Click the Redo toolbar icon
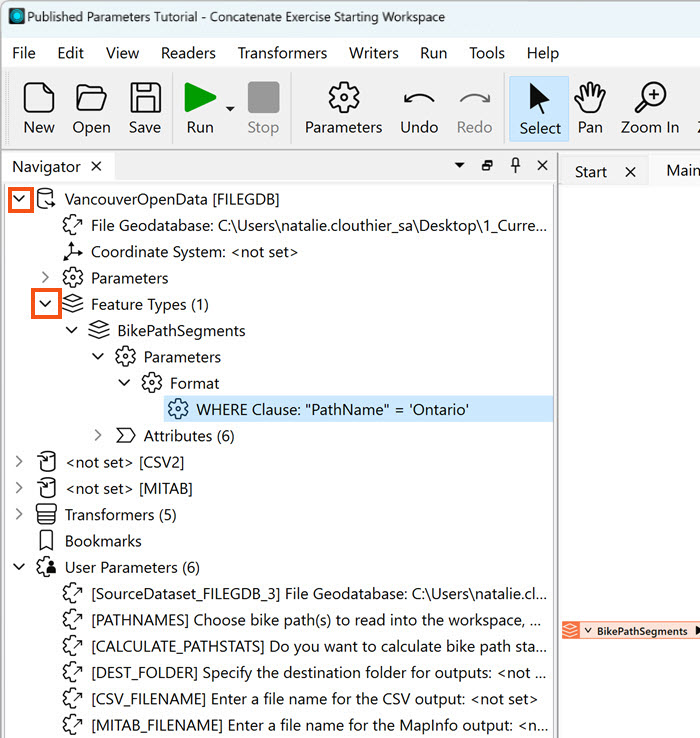Viewport: 700px width, 738px height. click(x=475, y=108)
